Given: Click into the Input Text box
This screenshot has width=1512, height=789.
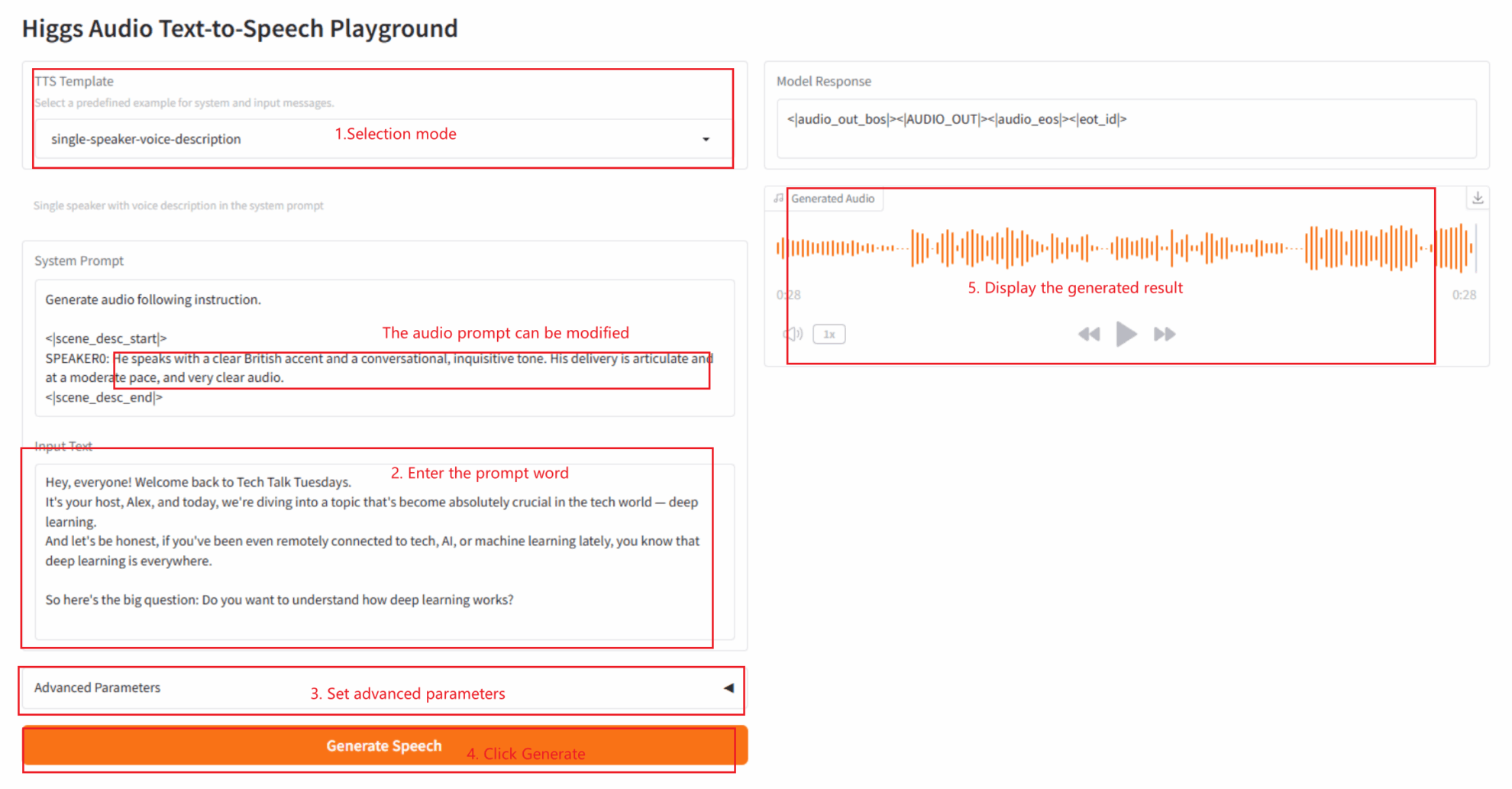Looking at the screenshot, I should tap(374, 550).
